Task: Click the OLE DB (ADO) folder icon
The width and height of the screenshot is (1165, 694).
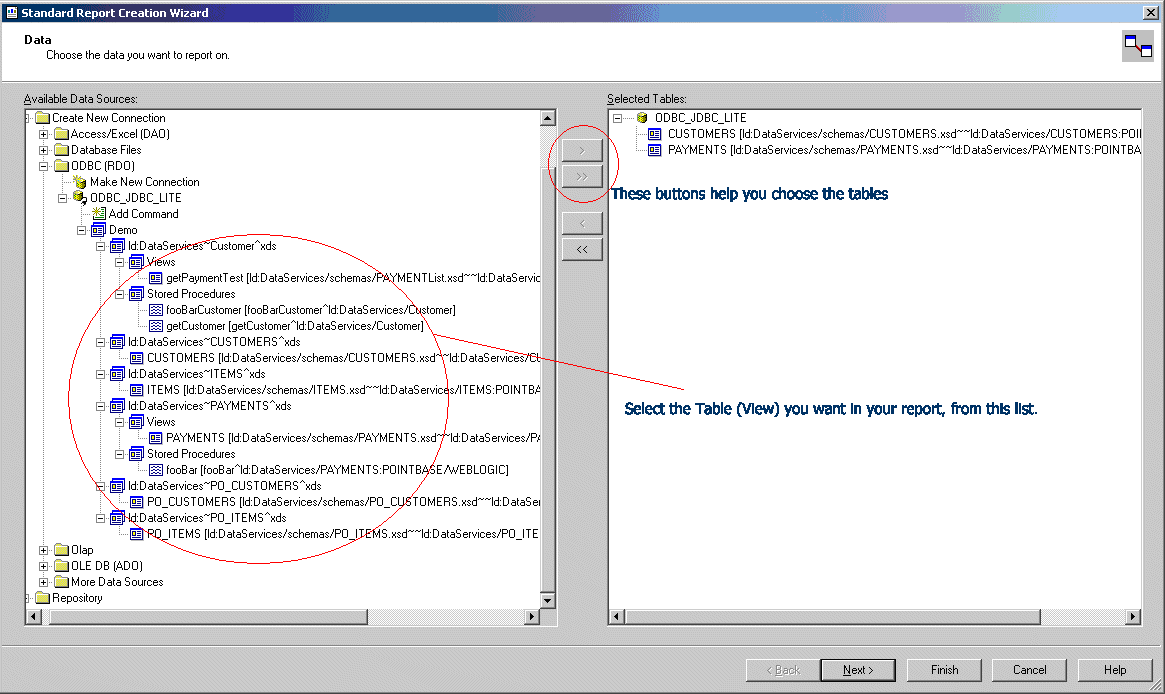Action: coord(62,566)
